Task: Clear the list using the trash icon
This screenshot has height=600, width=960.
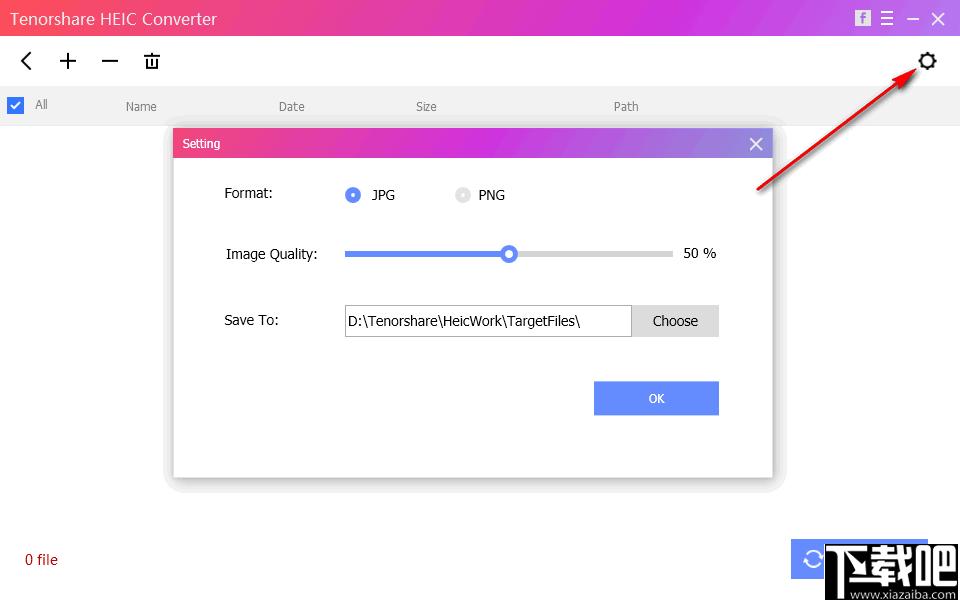Action: click(152, 61)
